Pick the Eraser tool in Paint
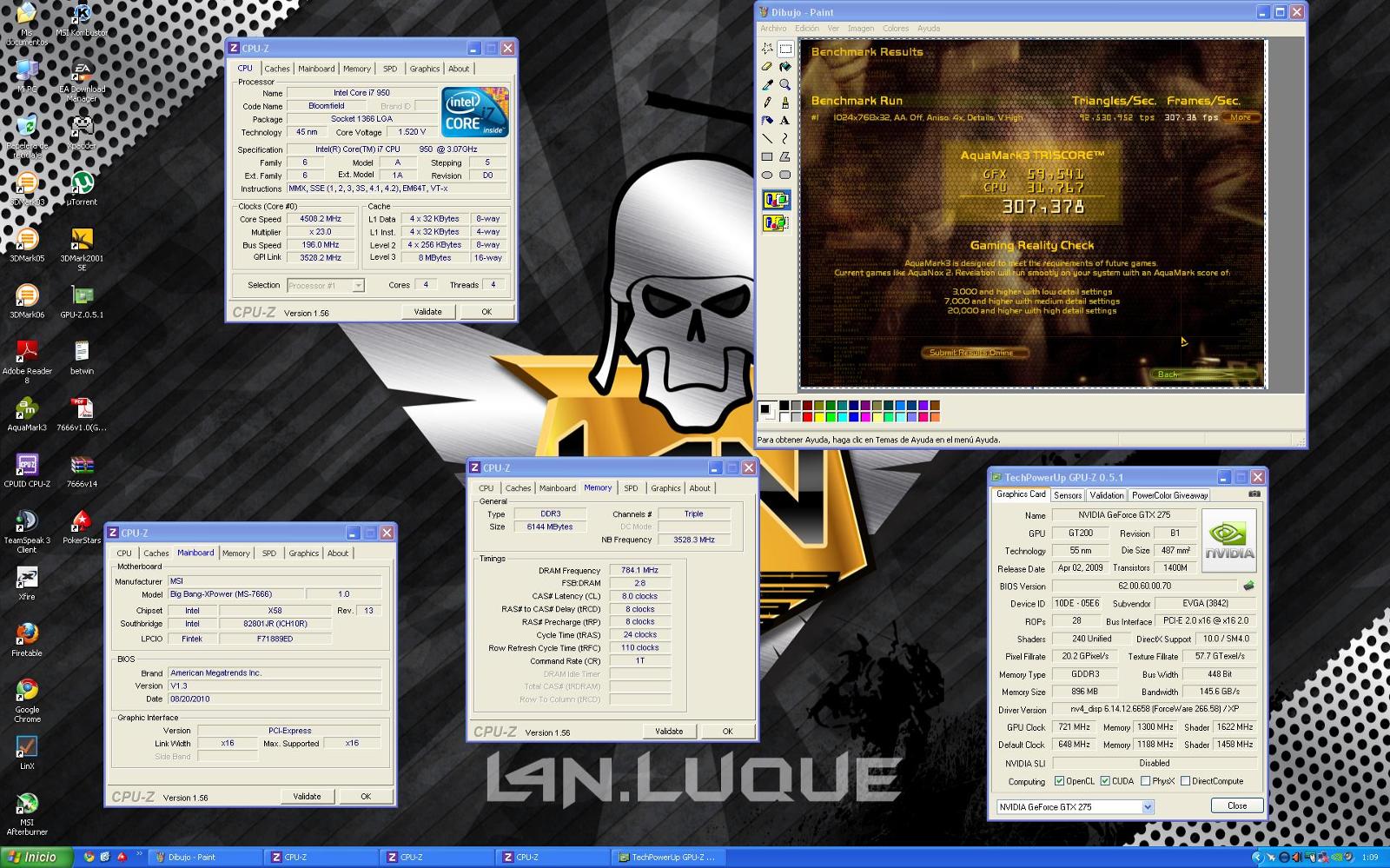This screenshot has width=1390, height=868. (767, 67)
